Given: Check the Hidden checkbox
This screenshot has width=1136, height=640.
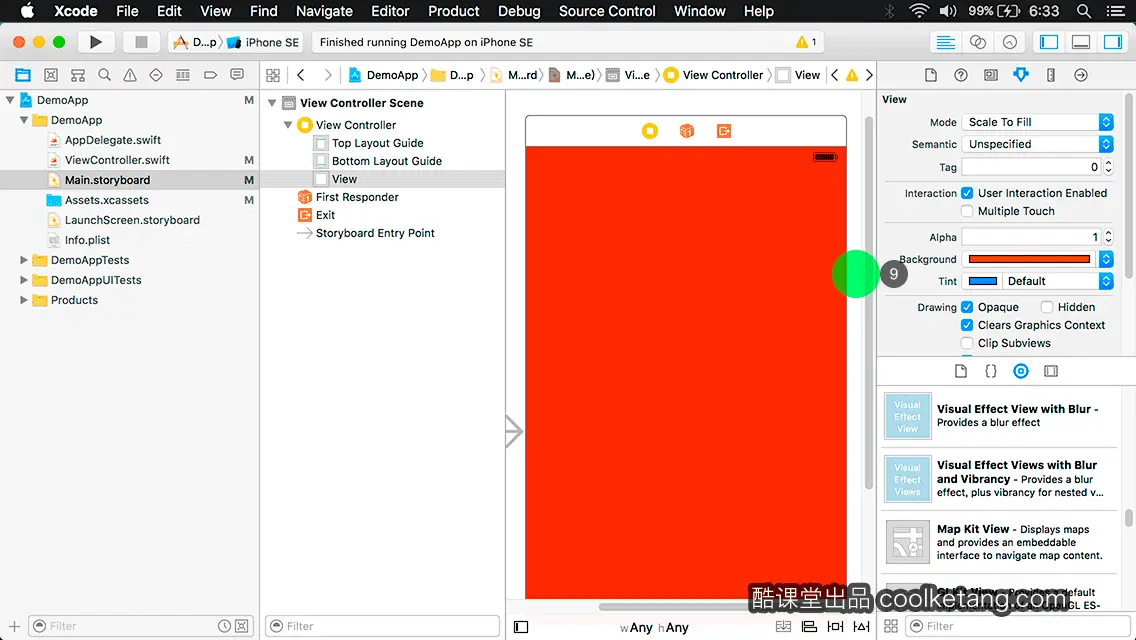Looking at the screenshot, I should click(1047, 307).
